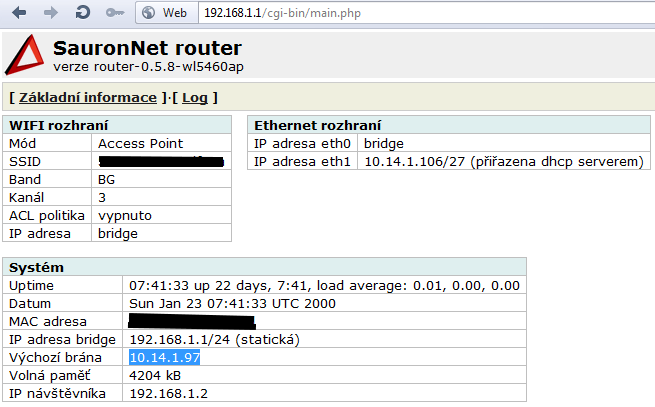Click the Systém table header
Viewport: 655px width, 407px height.
[x=36, y=268]
